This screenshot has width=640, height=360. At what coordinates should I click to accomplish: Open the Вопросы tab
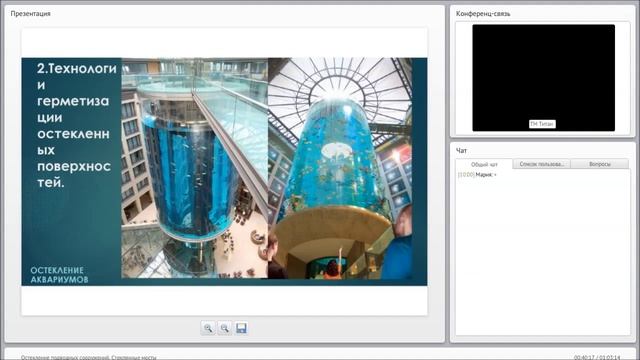tap(600, 164)
